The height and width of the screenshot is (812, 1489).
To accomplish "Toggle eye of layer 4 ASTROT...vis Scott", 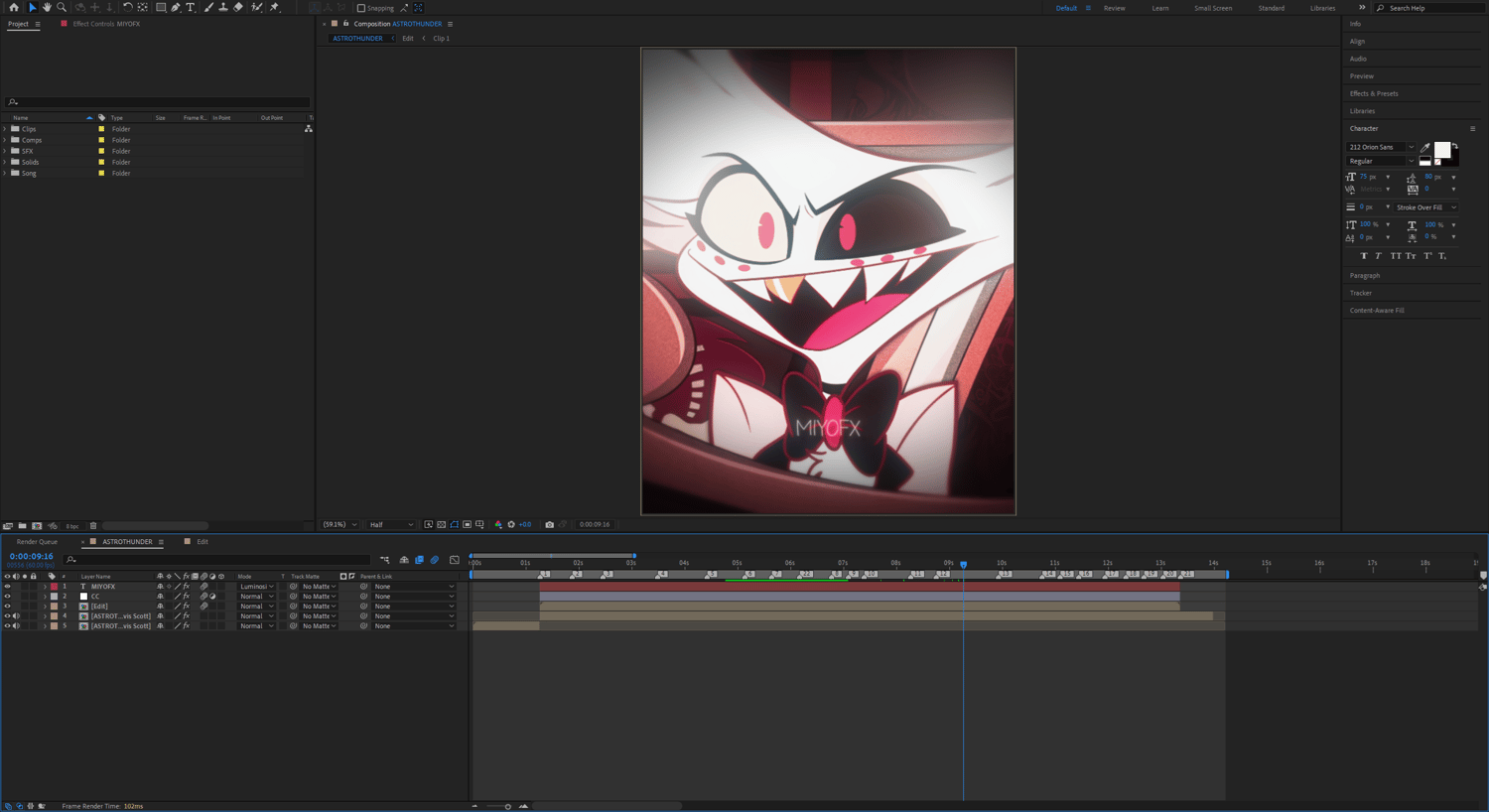I will click(x=7, y=616).
